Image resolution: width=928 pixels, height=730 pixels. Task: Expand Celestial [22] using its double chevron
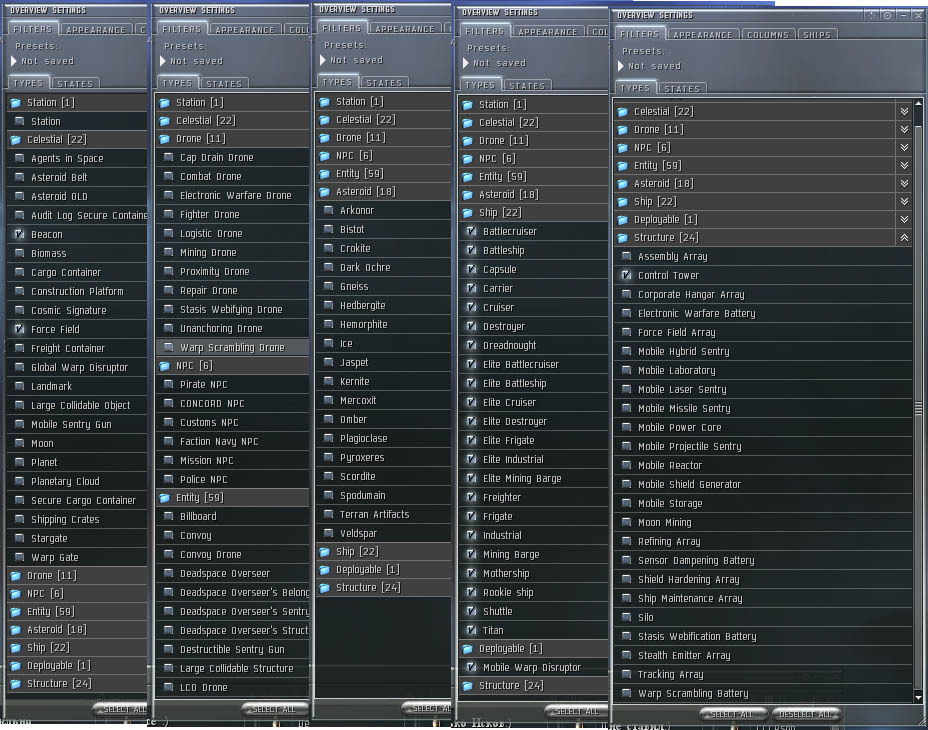[x=904, y=111]
